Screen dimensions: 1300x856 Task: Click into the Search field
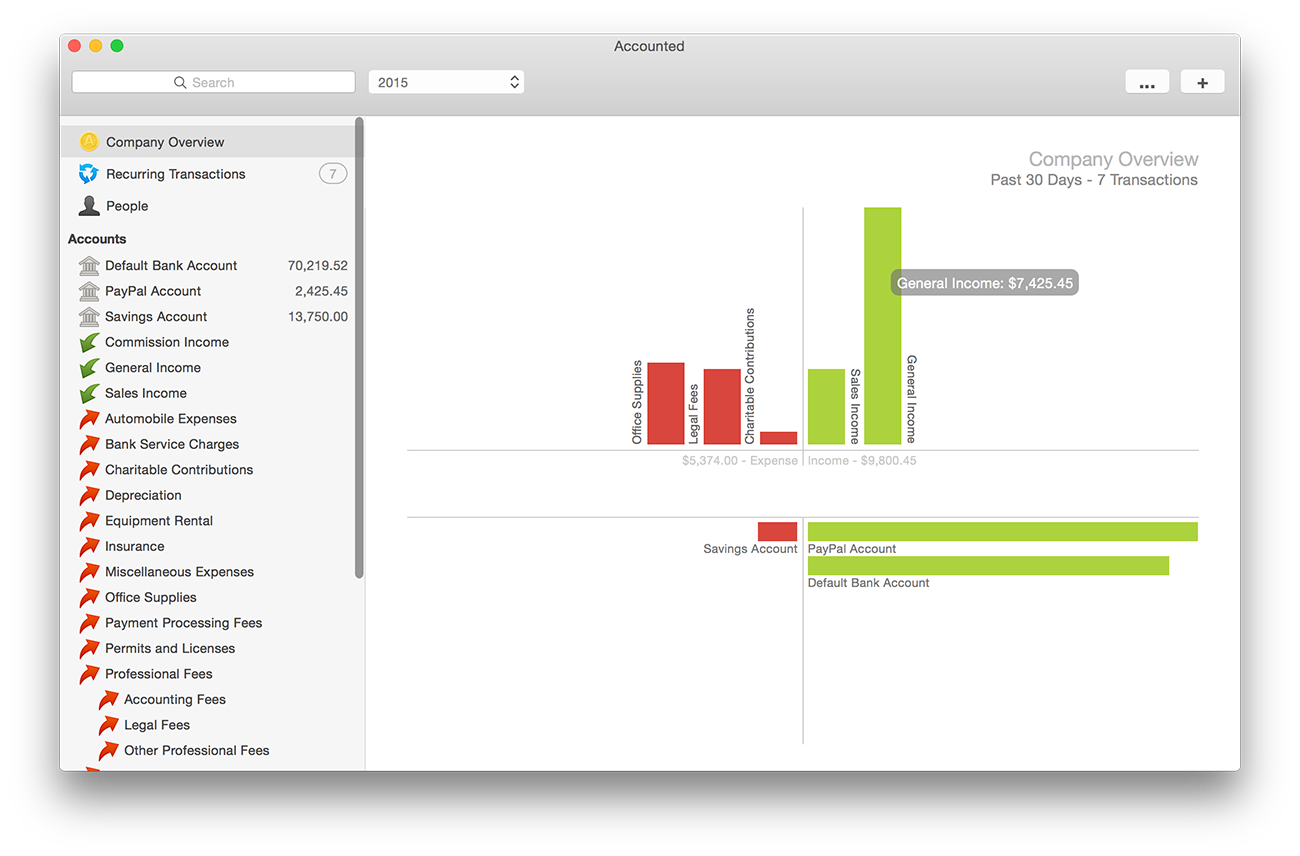click(x=213, y=82)
